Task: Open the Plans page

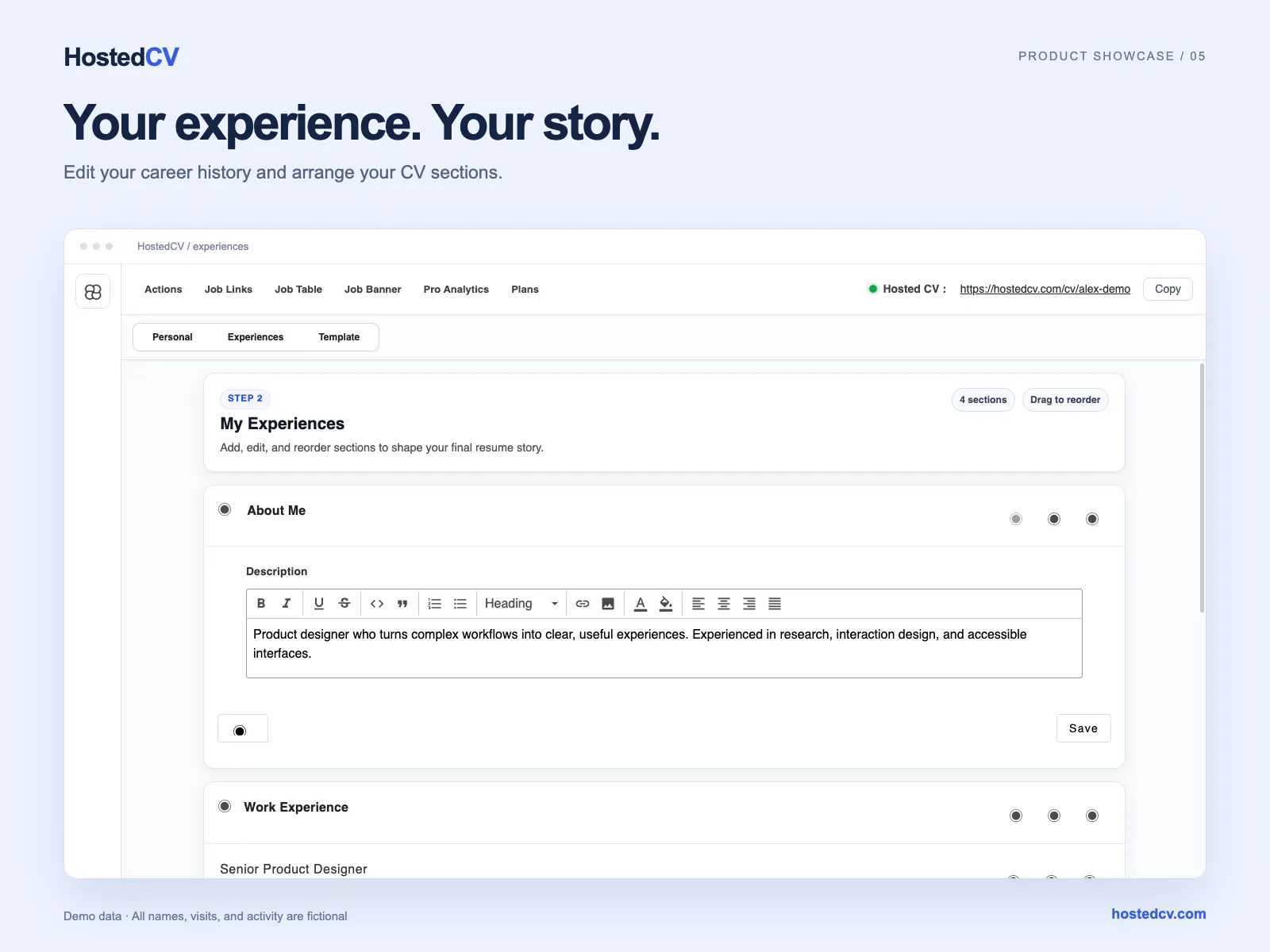Action: pyautogui.click(x=525, y=290)
